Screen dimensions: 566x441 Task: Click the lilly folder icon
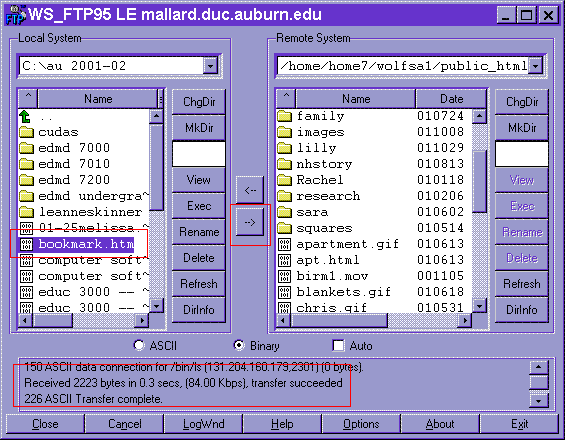[x=284, y=148]
